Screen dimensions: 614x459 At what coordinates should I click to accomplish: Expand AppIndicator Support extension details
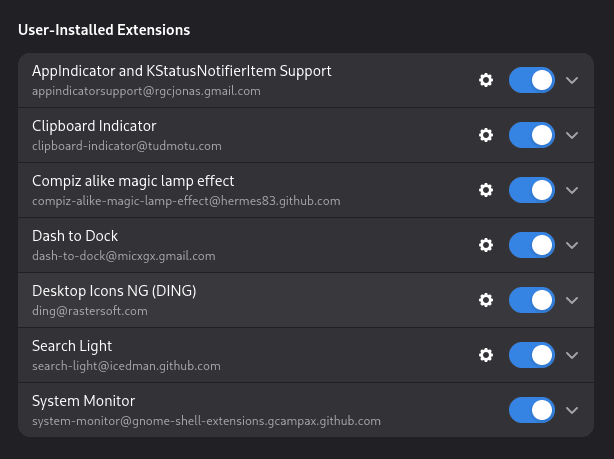point(572,80)
